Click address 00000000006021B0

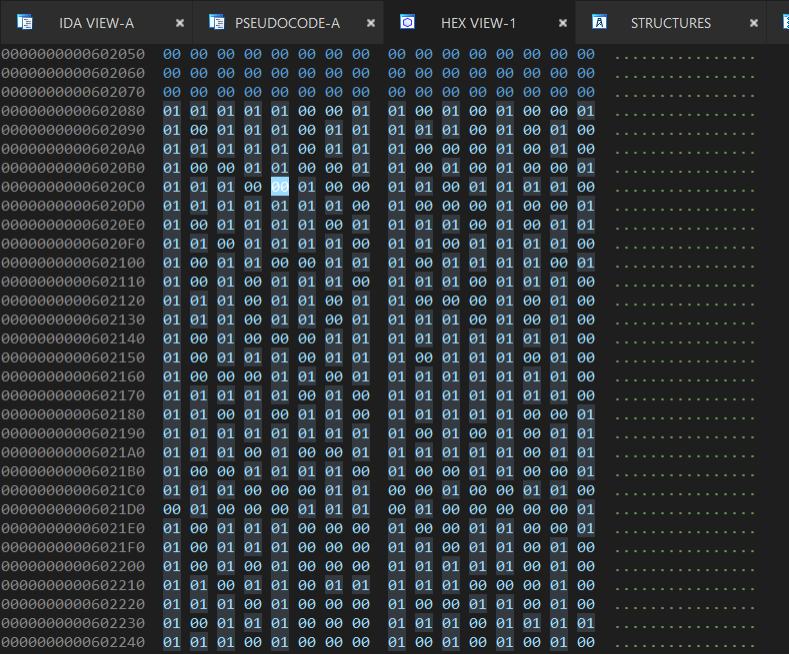click(73, 471)
